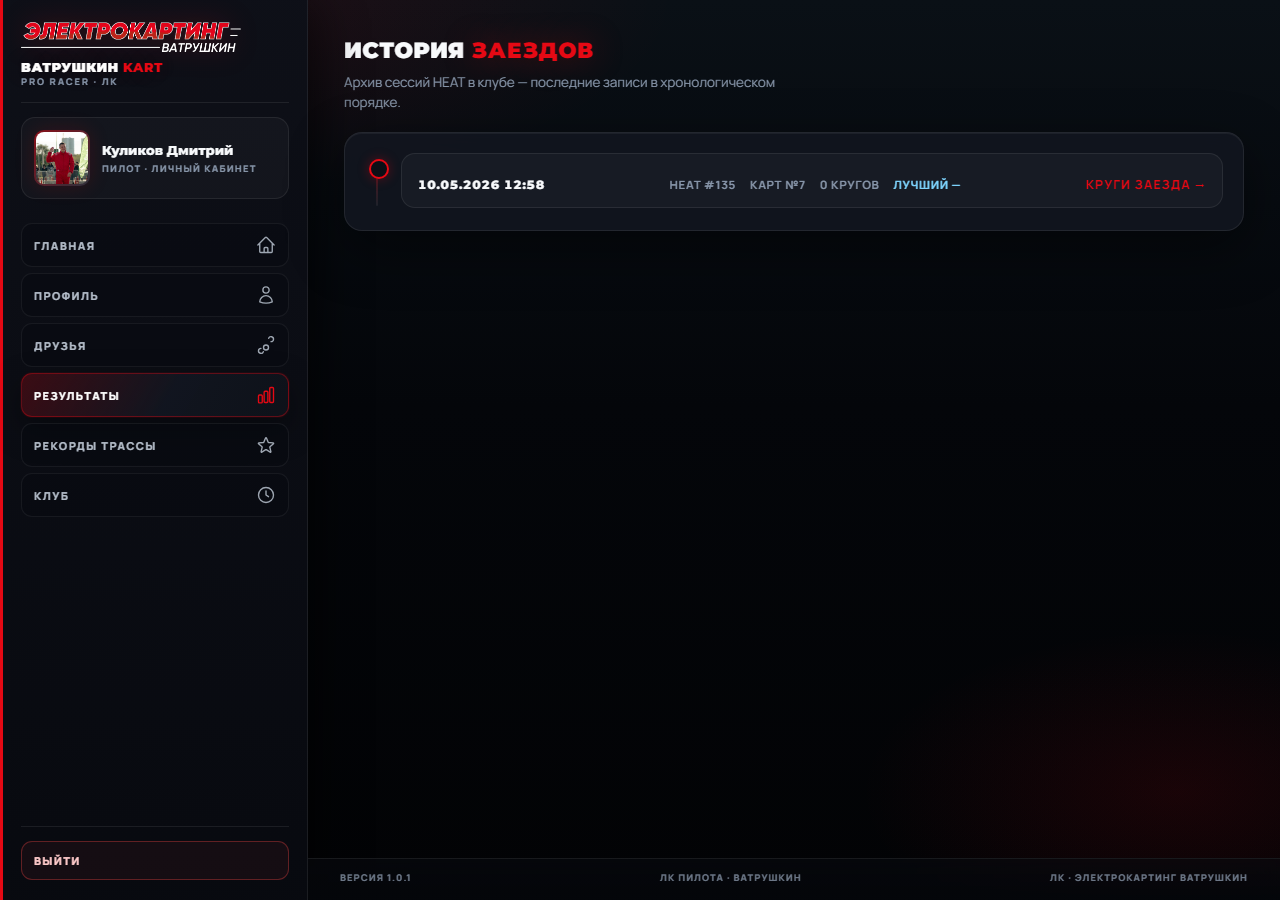Click the pilot avatar photo
The height and width of the screenshot is (900, 1280).
[62, 158]
